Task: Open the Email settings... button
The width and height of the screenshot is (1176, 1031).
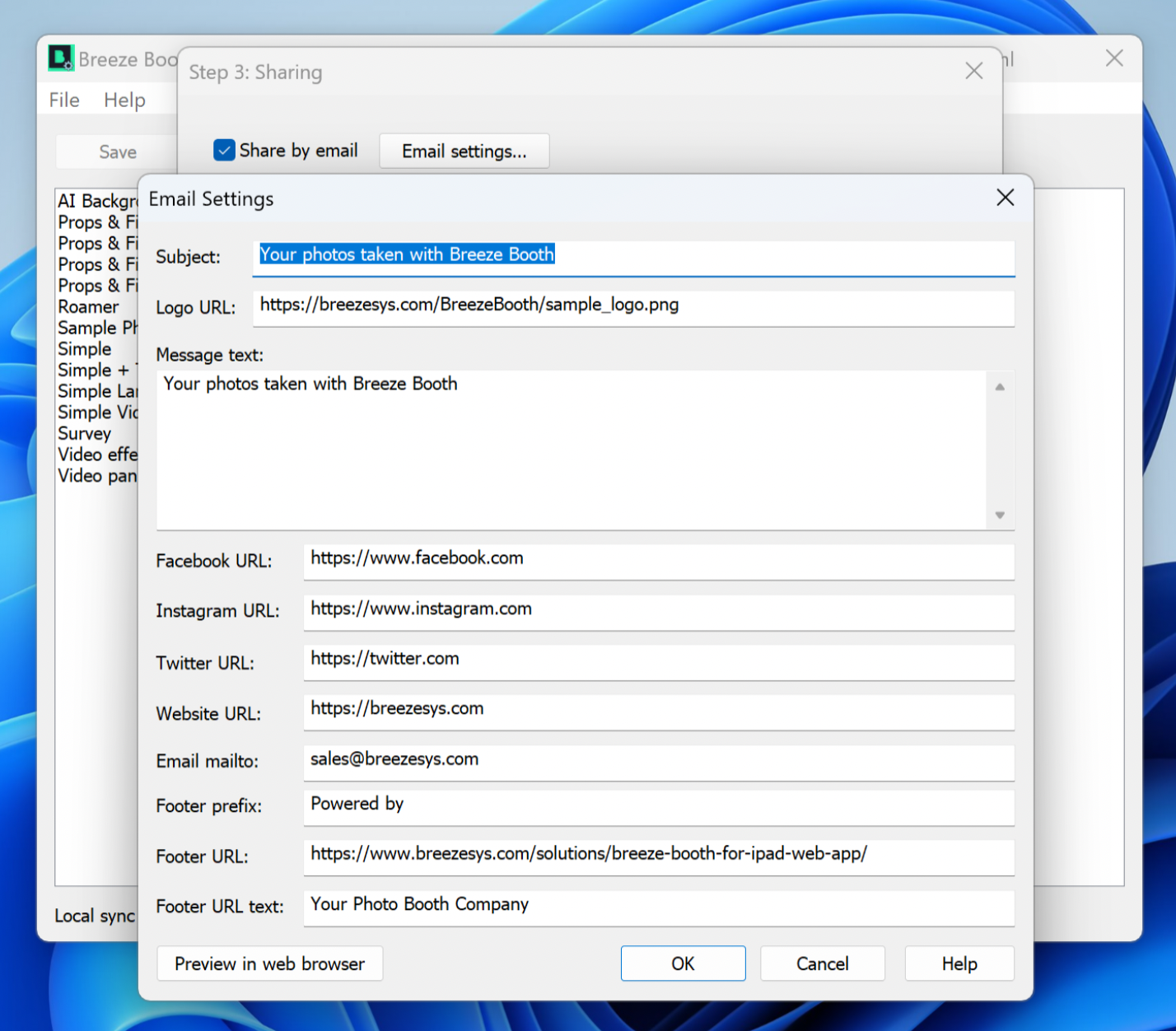Action: coord(464,152)
